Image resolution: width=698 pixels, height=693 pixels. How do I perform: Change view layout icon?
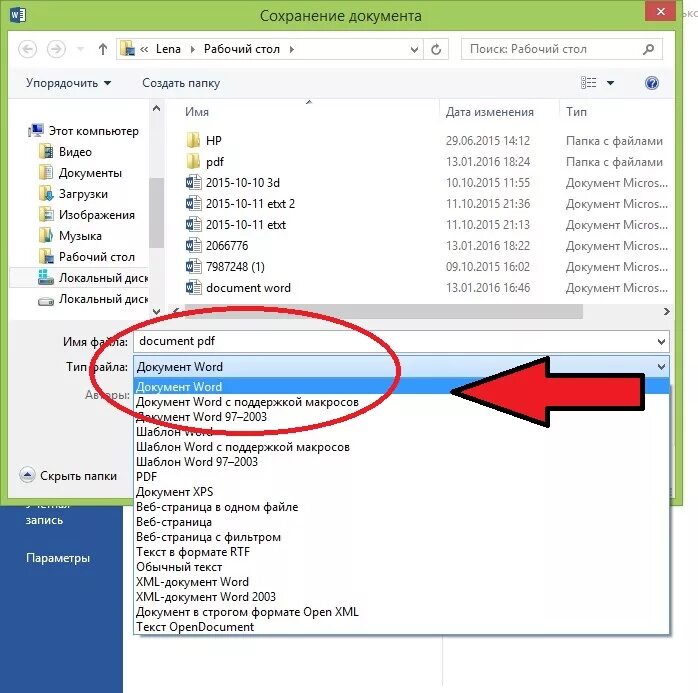(x=588, y=83)
